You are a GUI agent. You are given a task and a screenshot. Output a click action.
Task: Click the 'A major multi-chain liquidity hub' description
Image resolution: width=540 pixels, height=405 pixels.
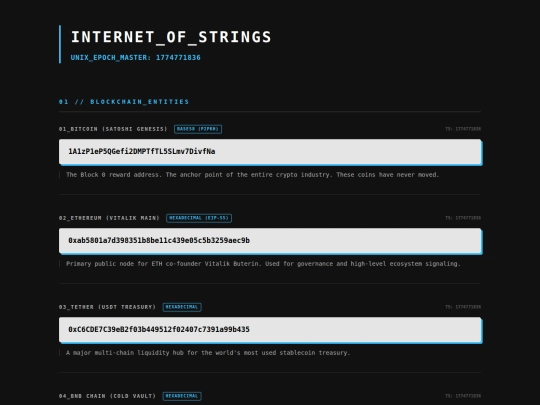[208, 353]
